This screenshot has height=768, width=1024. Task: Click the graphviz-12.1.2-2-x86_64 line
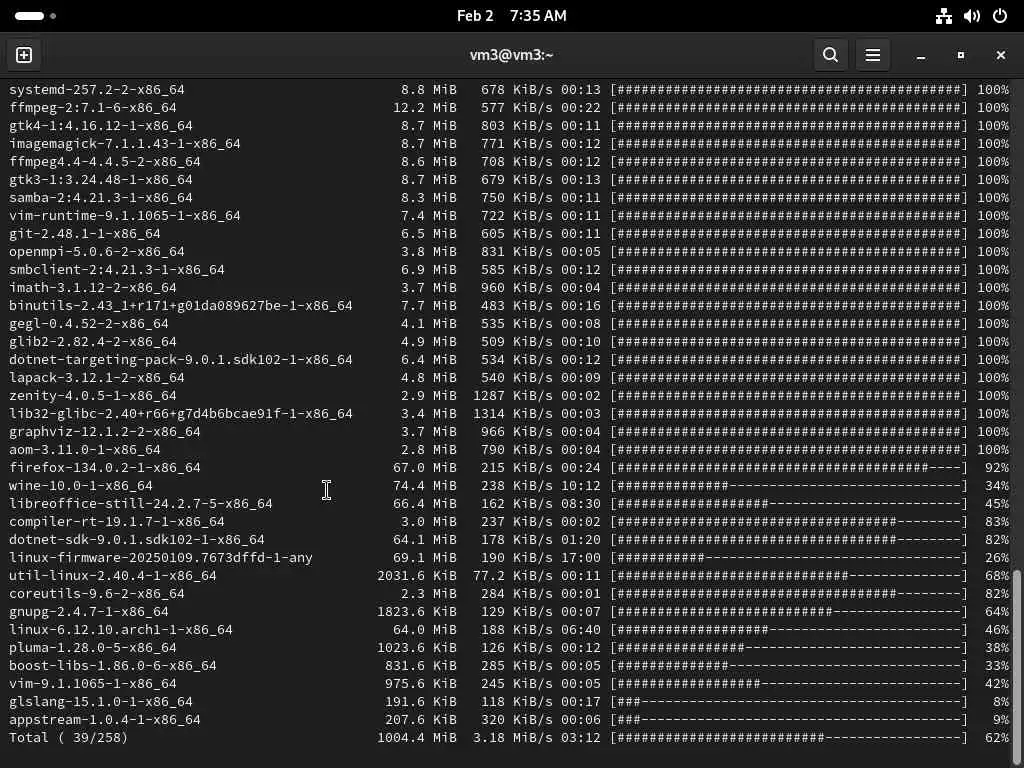(509, 432)
